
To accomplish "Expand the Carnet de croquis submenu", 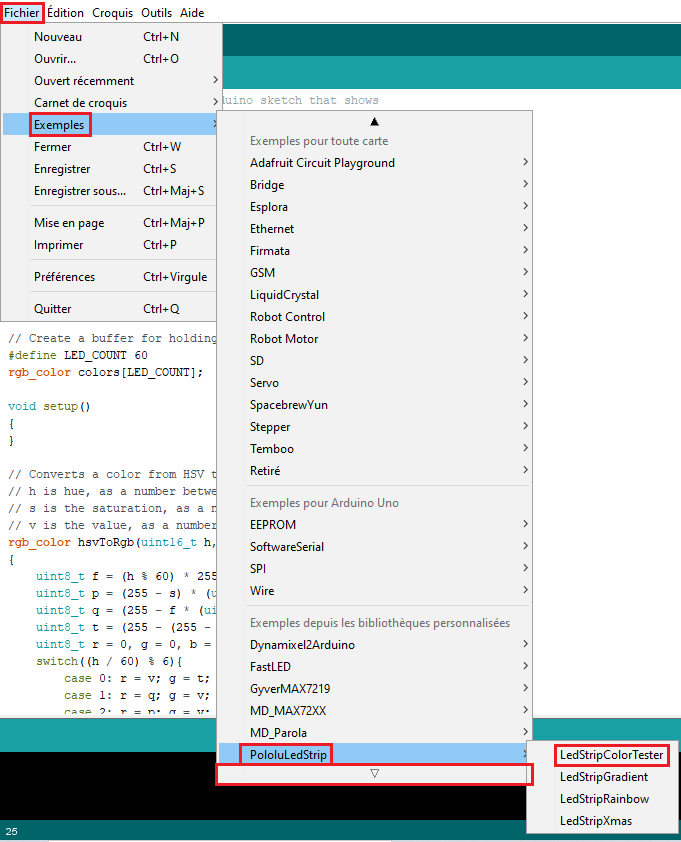I will (x=111, y=103).
